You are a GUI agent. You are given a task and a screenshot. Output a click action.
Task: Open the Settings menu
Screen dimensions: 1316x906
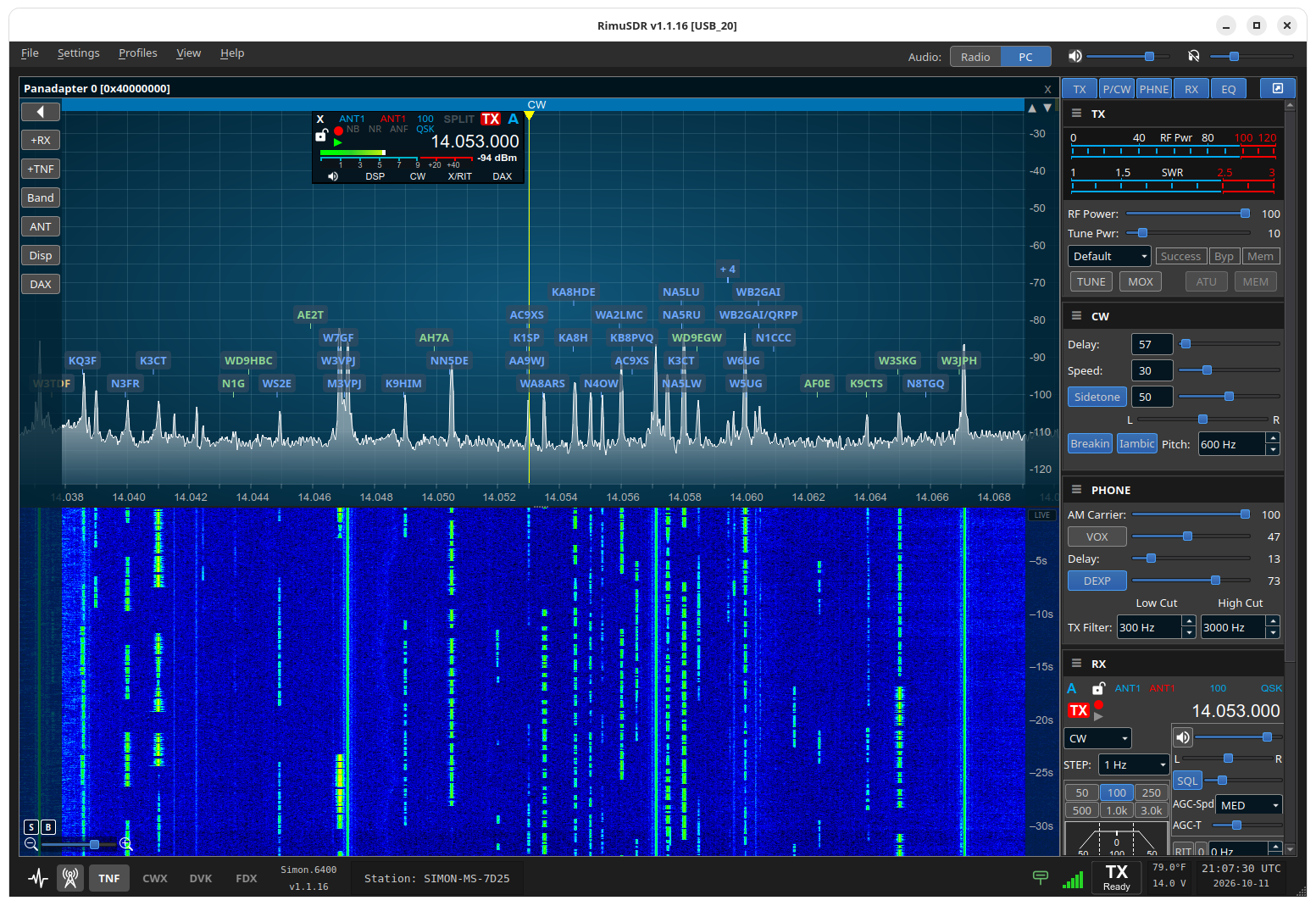pyautogui.click(x=79, y=53)
